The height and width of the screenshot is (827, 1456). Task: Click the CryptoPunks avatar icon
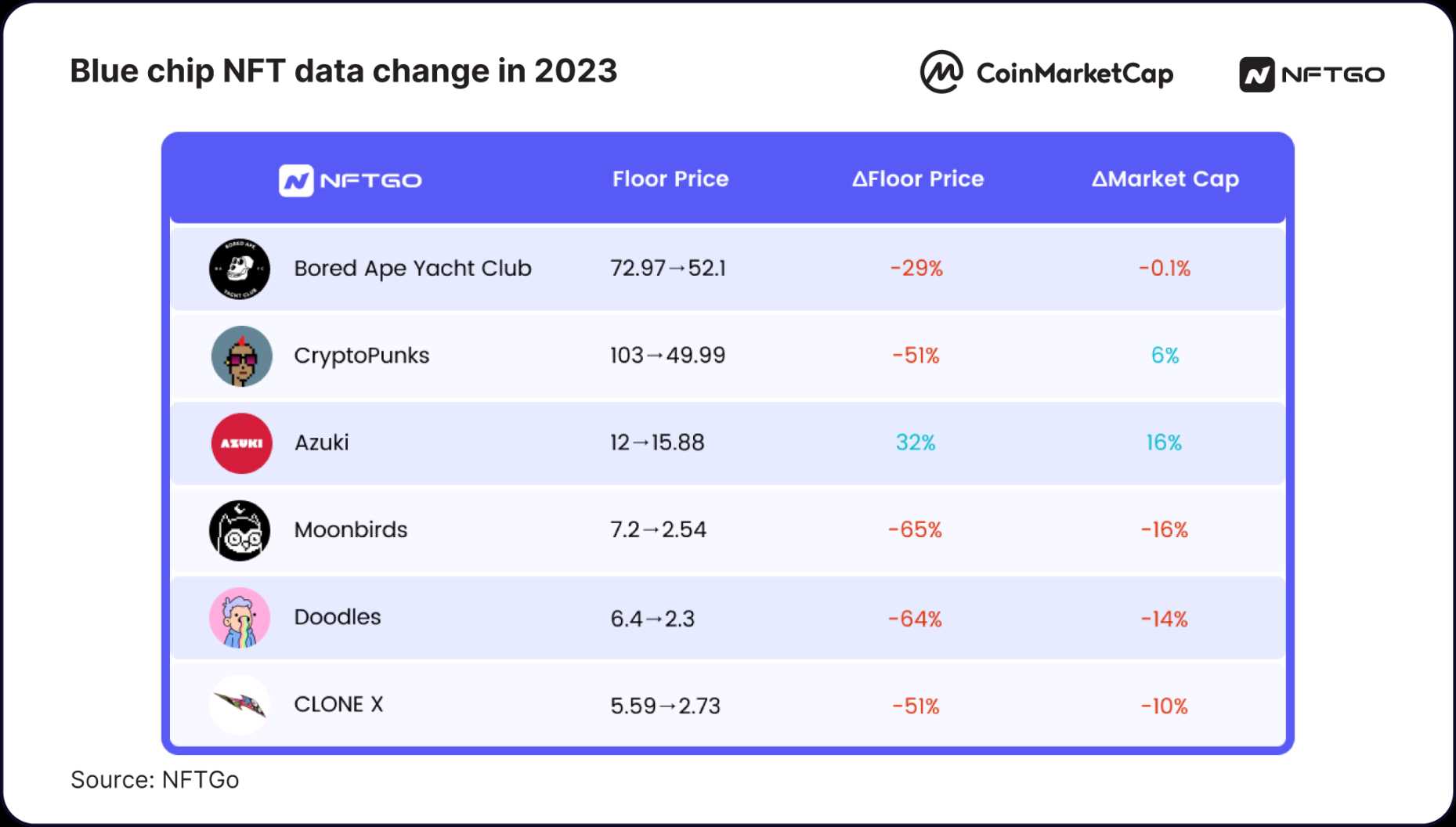coord(241,356)
